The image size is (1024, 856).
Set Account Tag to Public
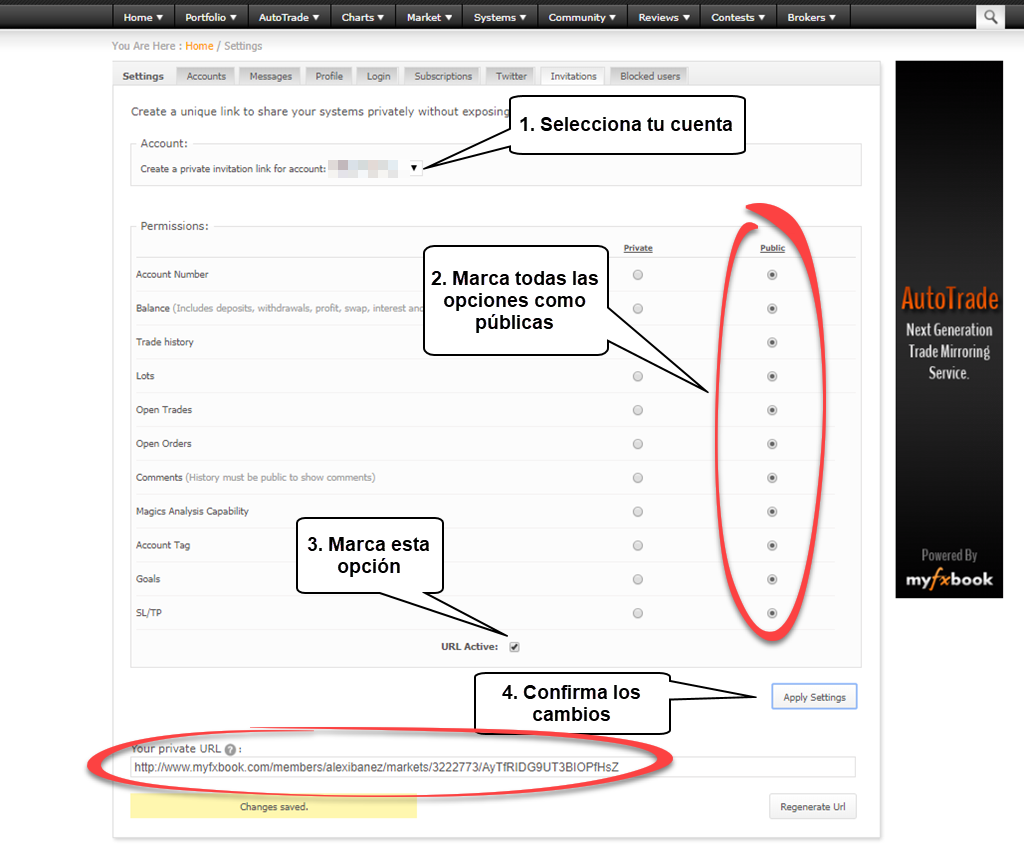tap(772, 546)
